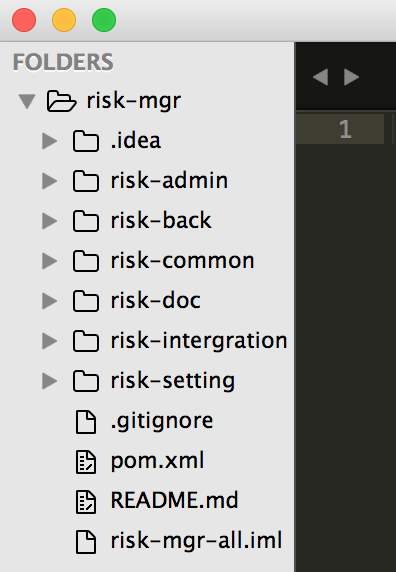
Task: Expand the .idea folder arrow
Action: click(50, 141)
